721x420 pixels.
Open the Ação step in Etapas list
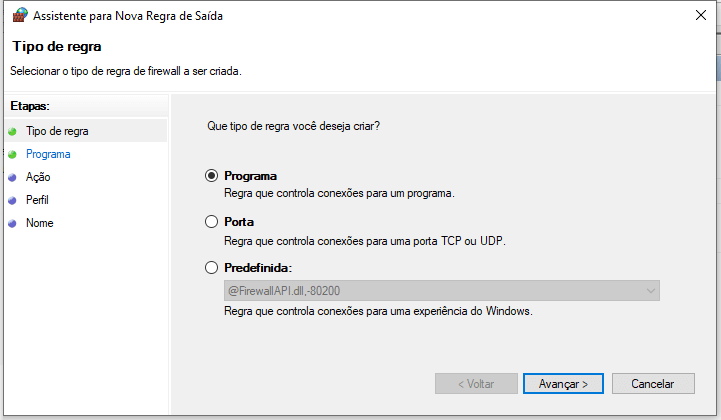(38, 177)
